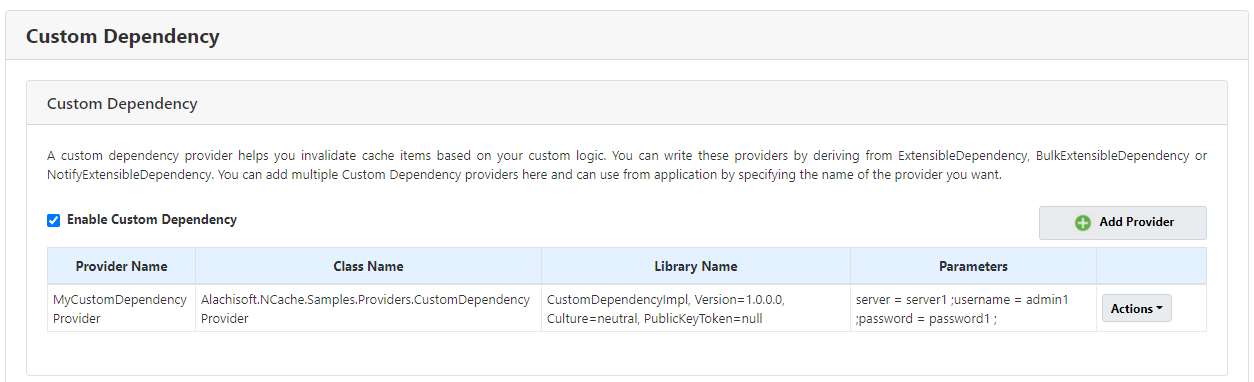The height and width of the screenshot is (382, 1254).
Task: Click the Add Provider button
Action: point(1123,223)
